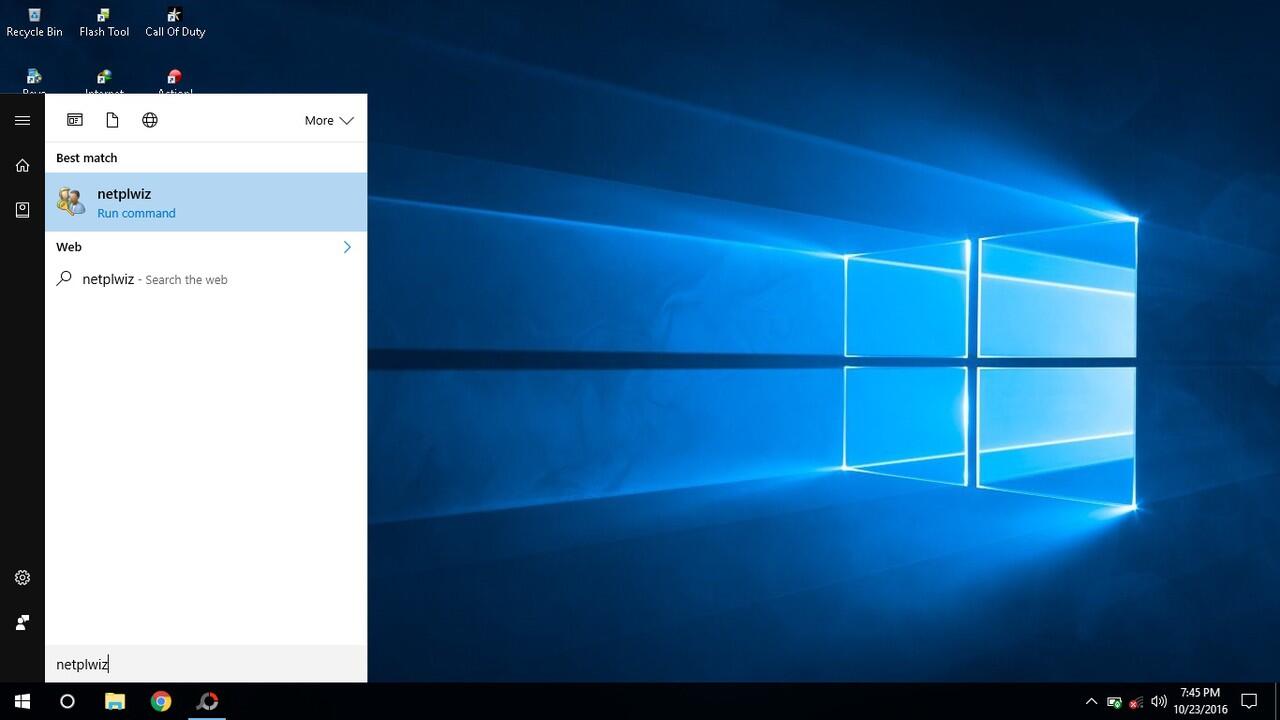The image size is (1280, 720).
Task: Open volume control in system tray
Action: (1159, 701)
